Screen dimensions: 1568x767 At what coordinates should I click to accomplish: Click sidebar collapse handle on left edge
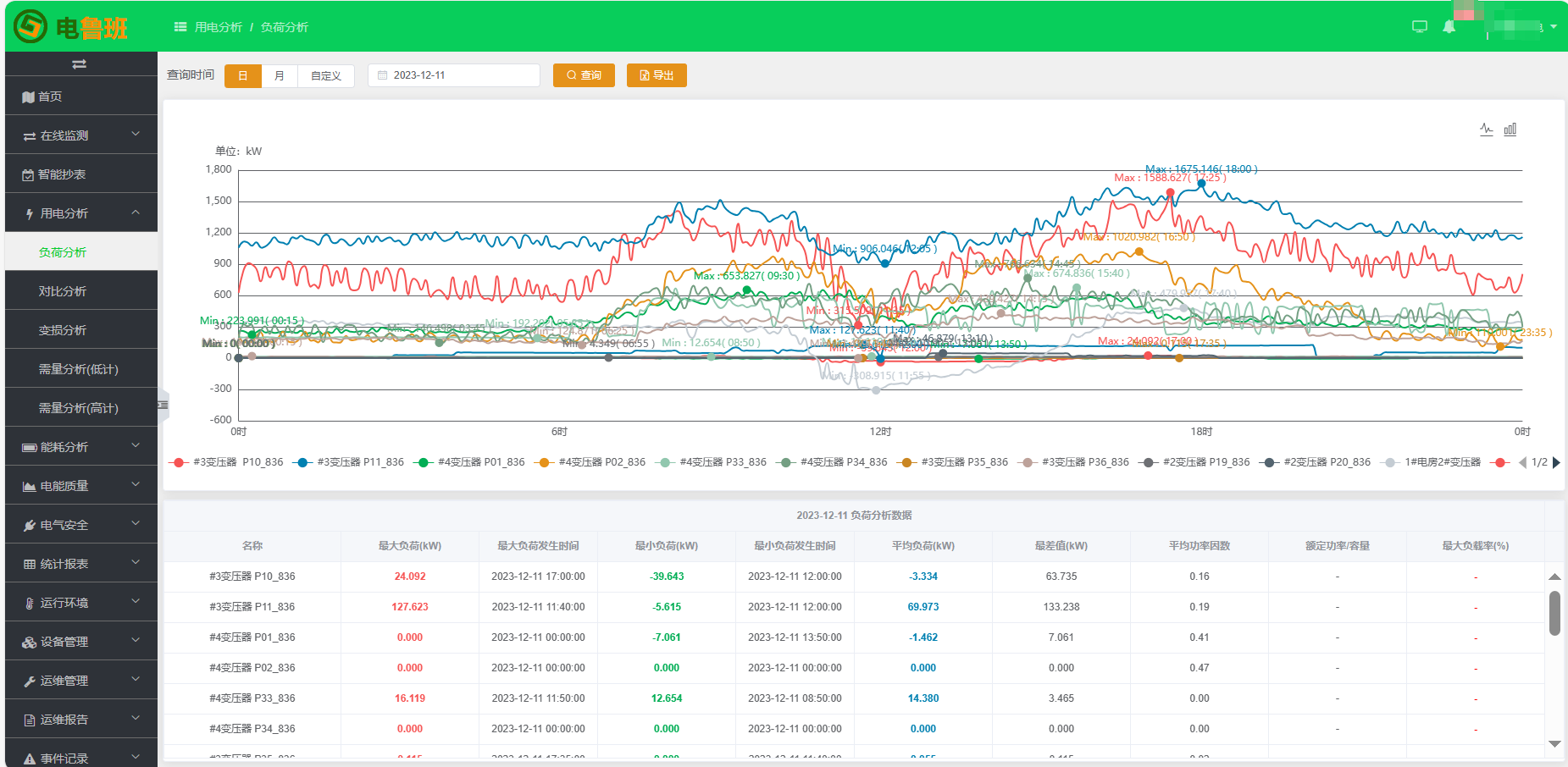pos(163,406)
